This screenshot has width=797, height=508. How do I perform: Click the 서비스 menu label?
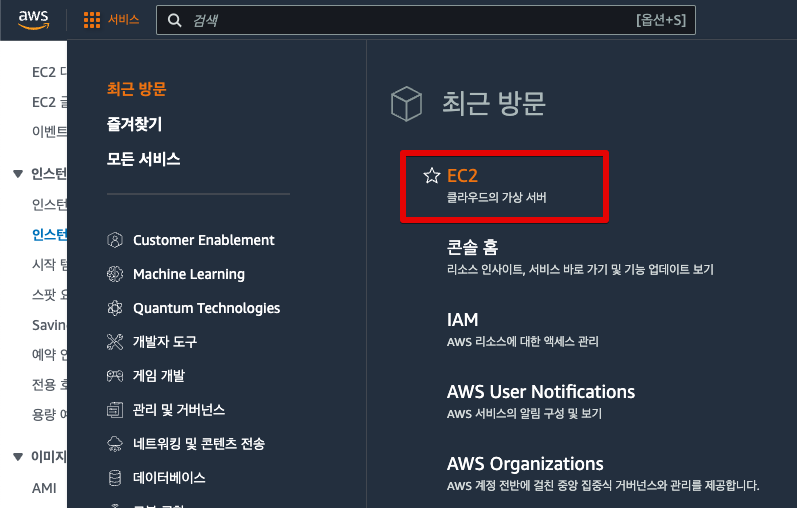124,20
